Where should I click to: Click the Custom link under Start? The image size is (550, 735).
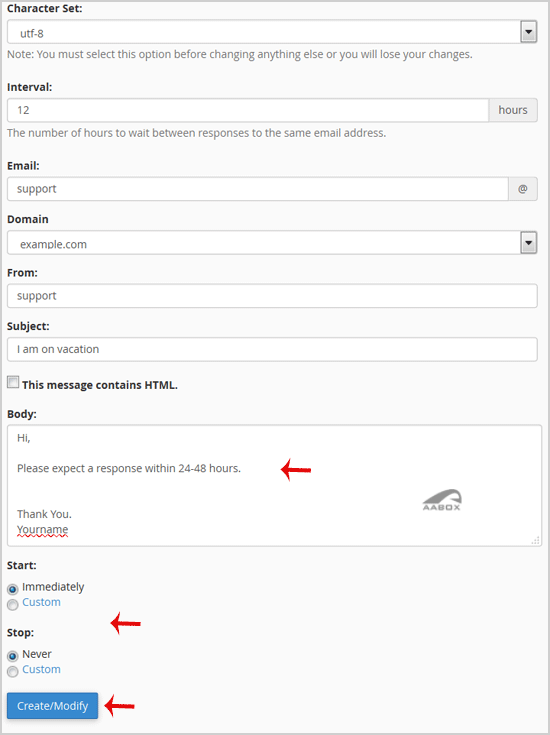pyautogui.click(x=41, y=602)
